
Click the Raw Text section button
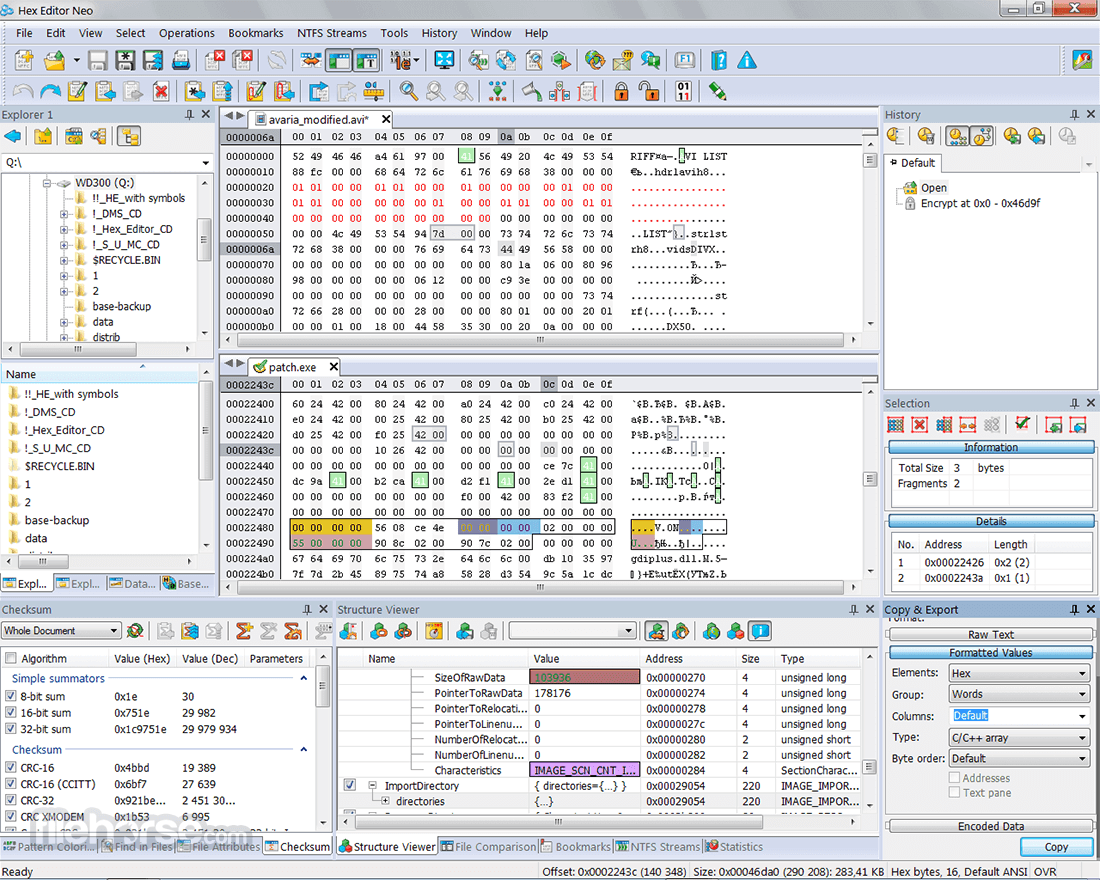(x=991, y=634)
